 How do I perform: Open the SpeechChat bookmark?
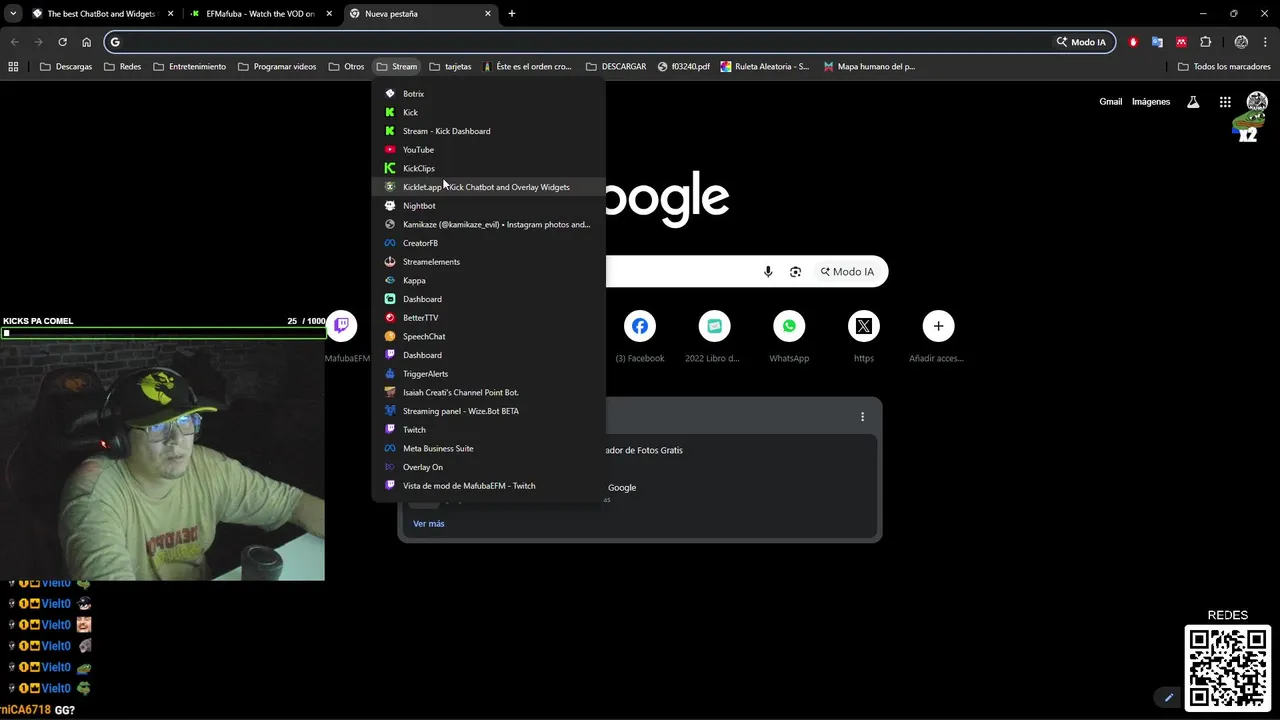click(488, 336)
